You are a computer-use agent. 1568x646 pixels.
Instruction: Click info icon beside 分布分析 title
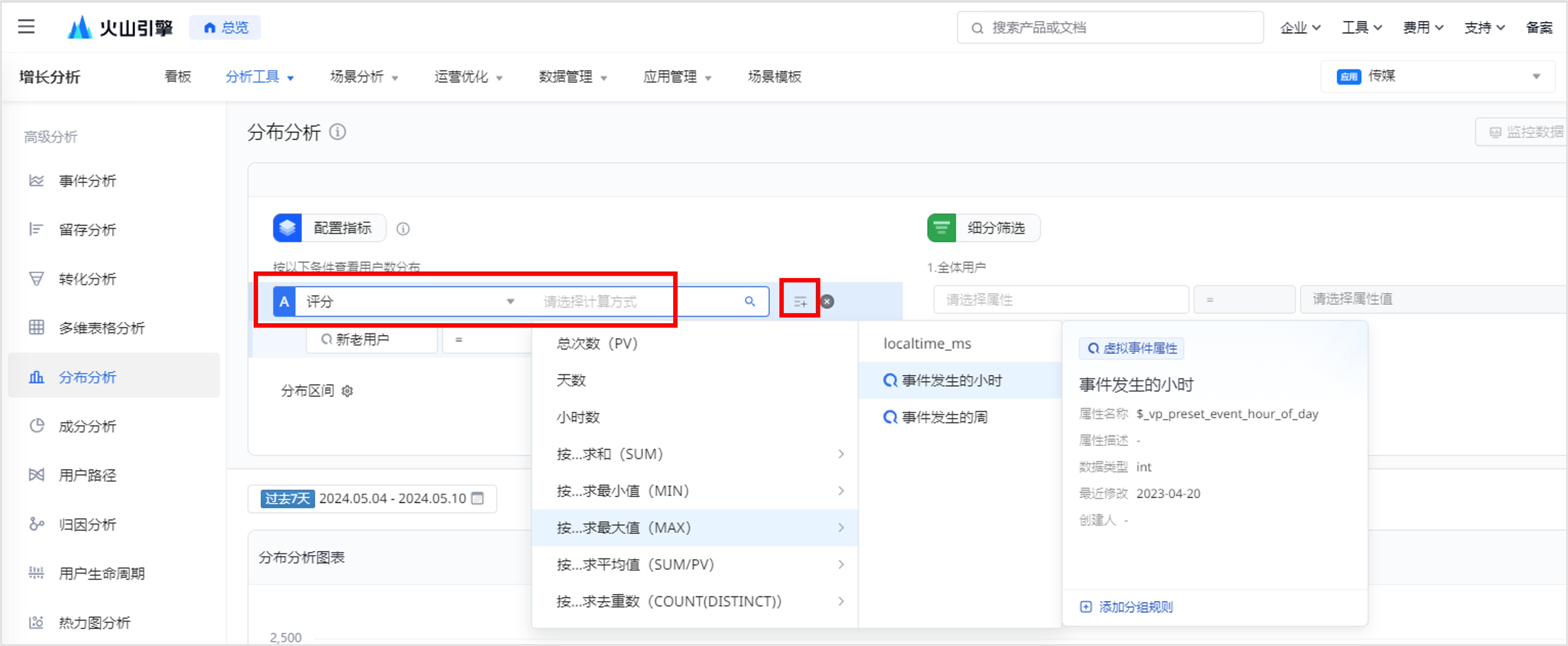tap(338, 132)
